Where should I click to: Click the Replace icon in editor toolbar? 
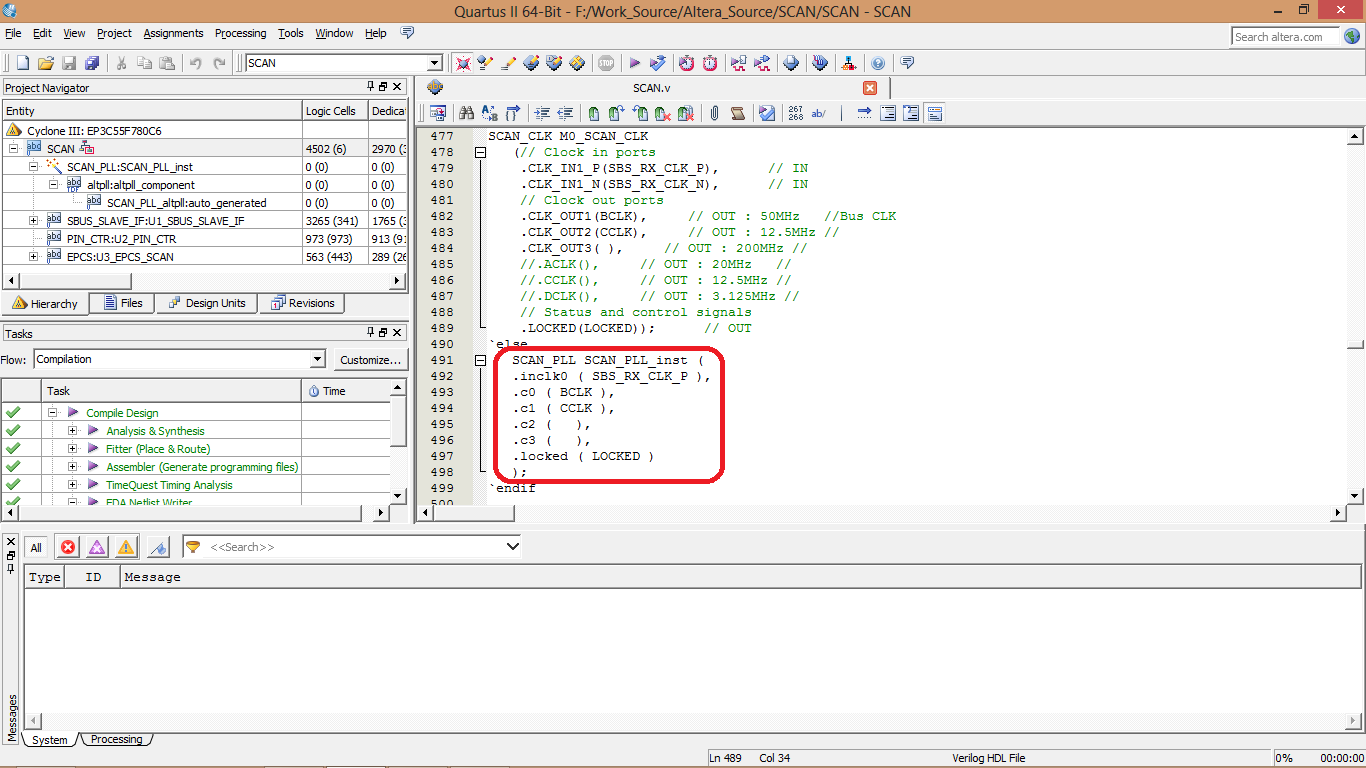point(489,113)
